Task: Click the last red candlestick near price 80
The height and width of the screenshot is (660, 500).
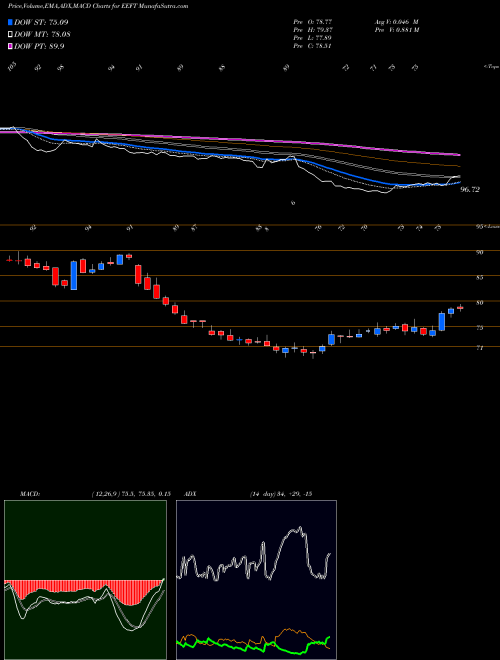Action: pos(460,308)
